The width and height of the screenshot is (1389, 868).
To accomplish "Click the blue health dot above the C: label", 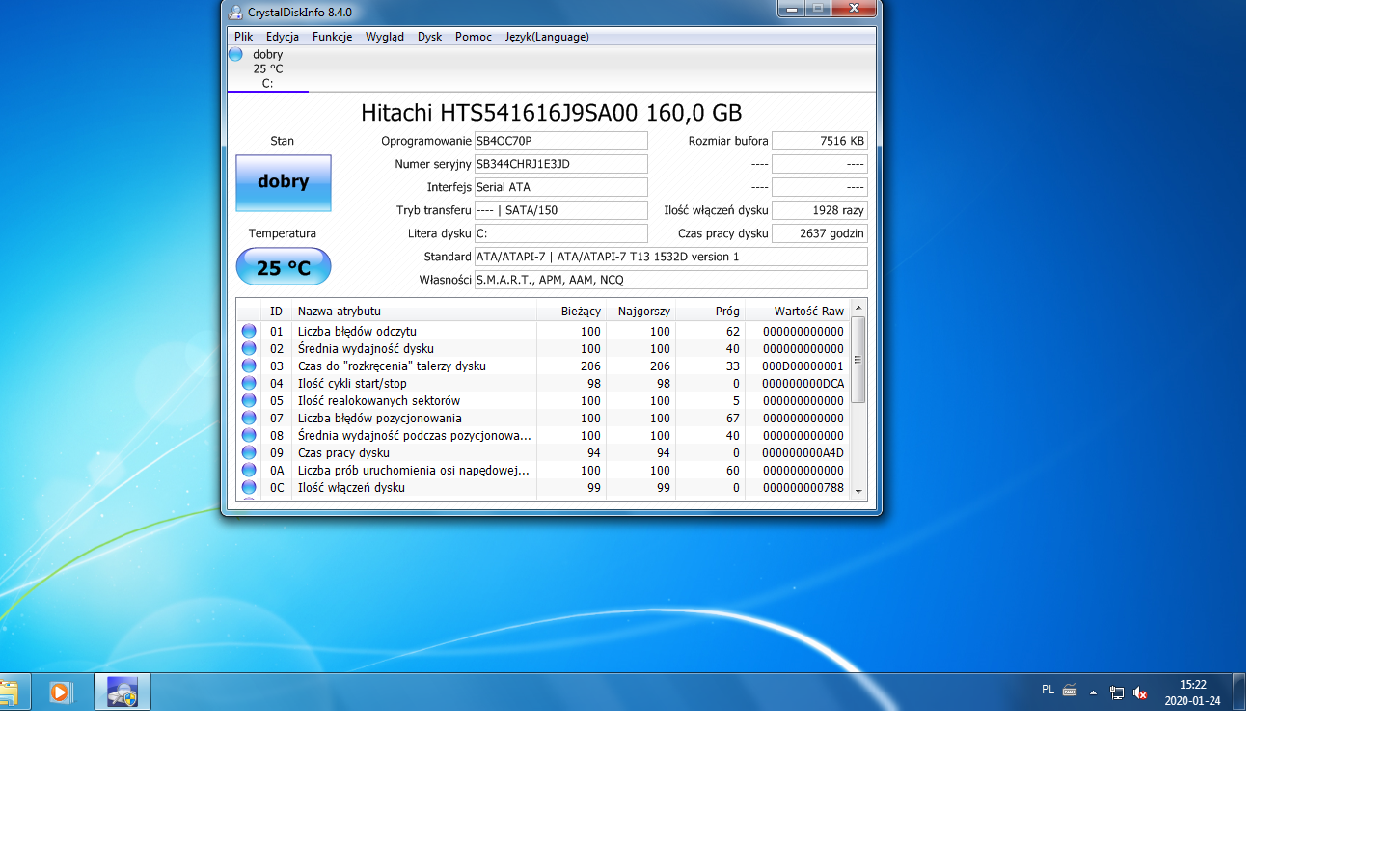I will point(234,55).
